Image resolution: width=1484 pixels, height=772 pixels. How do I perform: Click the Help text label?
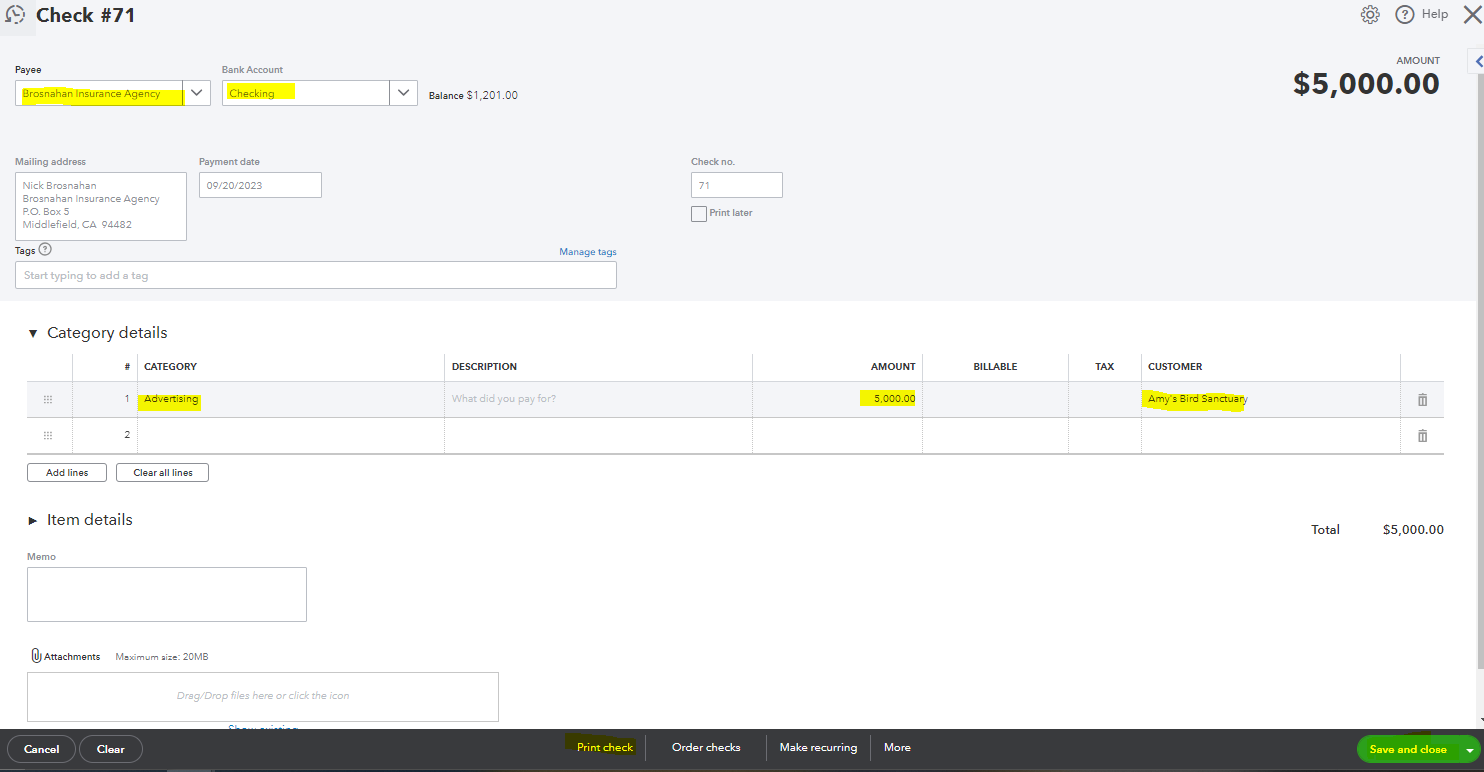[1435, 14]
